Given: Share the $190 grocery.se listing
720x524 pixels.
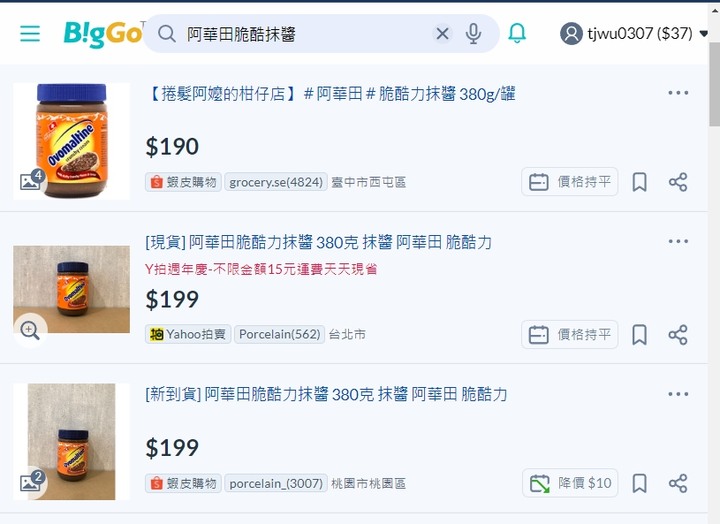Looking at the screenshot, I should pos(678,182).
